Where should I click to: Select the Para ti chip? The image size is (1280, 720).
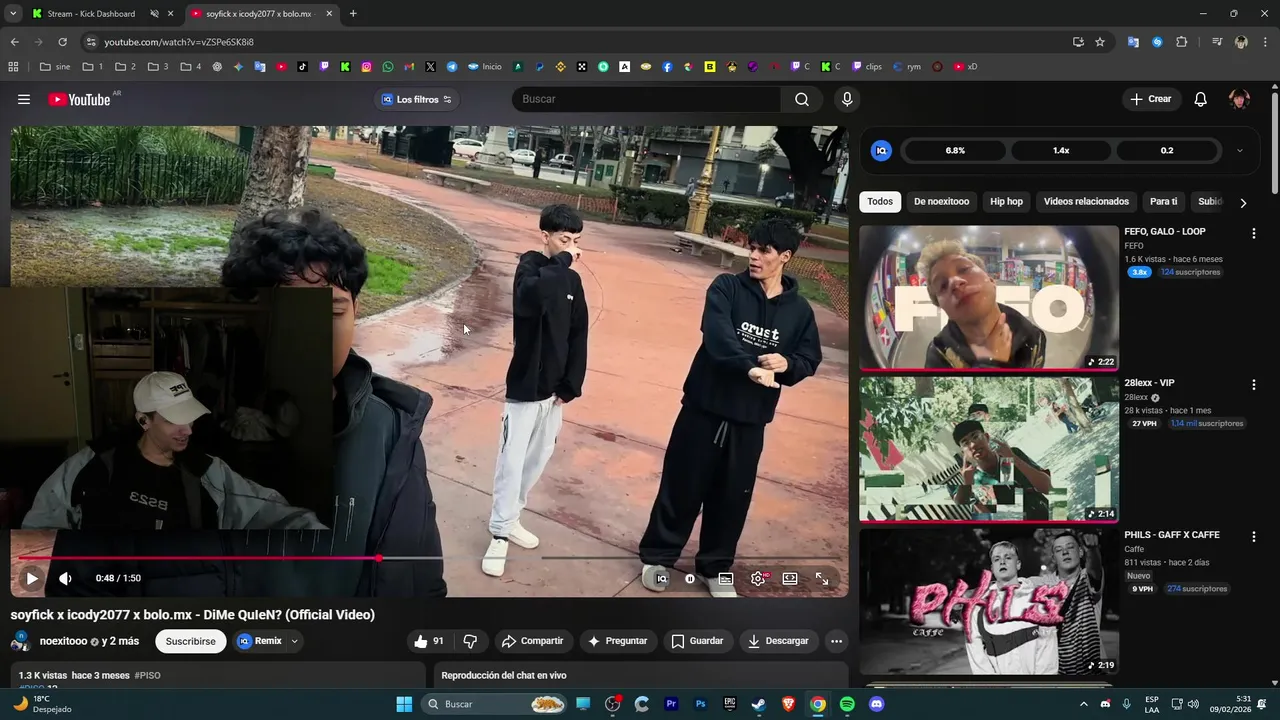pos(1163,202)
